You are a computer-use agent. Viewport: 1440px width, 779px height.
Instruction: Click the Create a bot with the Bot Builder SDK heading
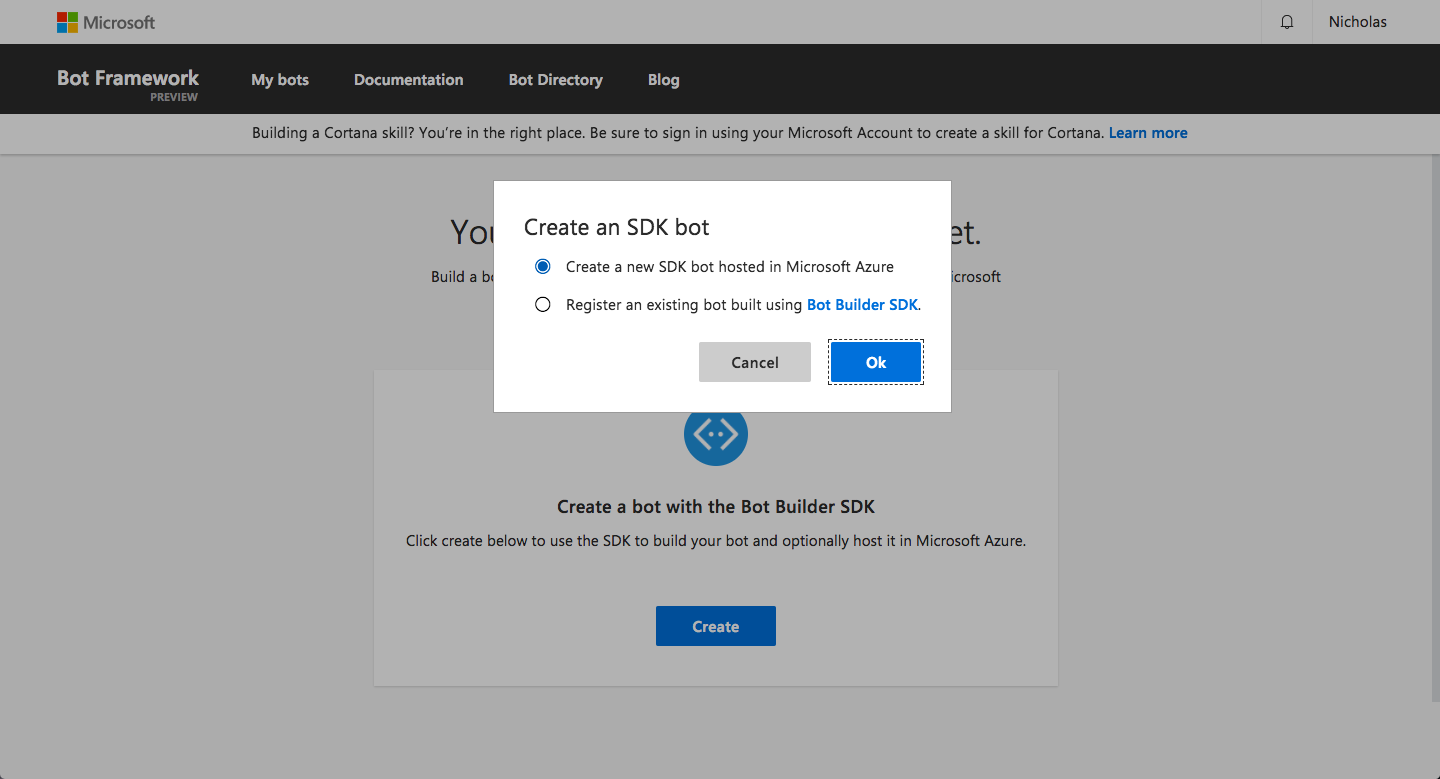[716, 507]
